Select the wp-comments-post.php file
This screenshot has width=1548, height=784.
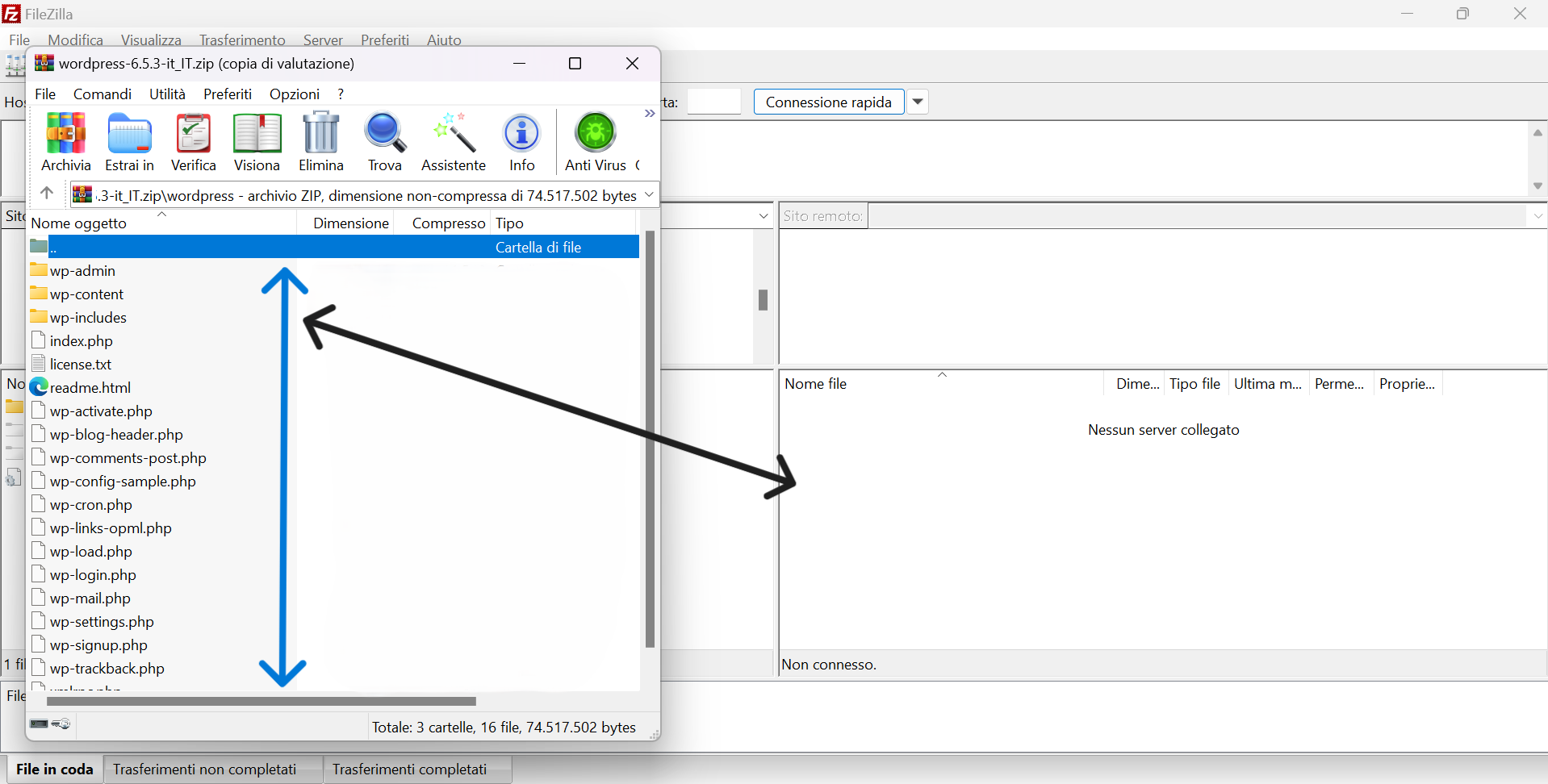click(x=128, y=458)
